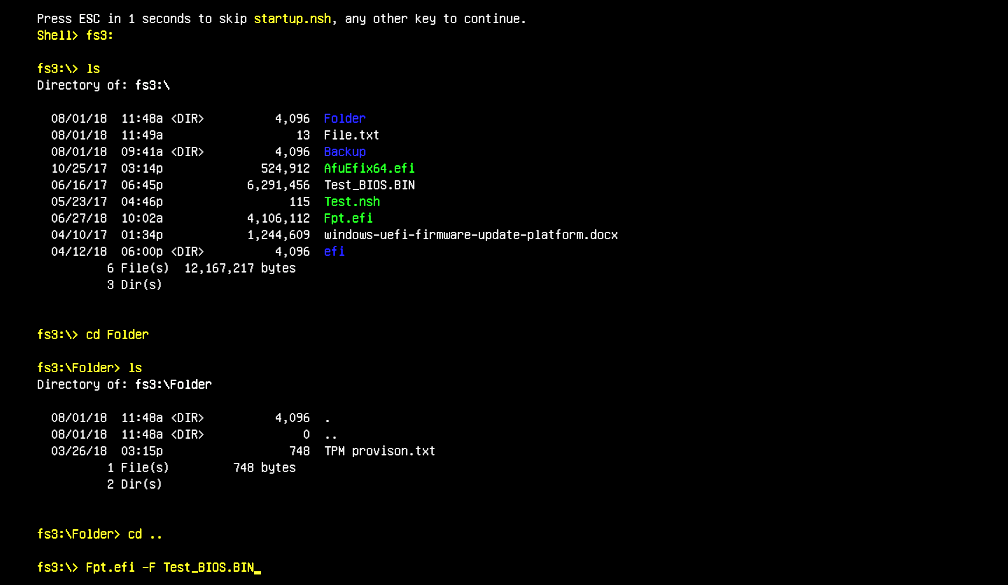Click windows-uefi-firmware-update-platform.docx file name
The width and height of the screenshot is (1008, 585).
(470, 235)
